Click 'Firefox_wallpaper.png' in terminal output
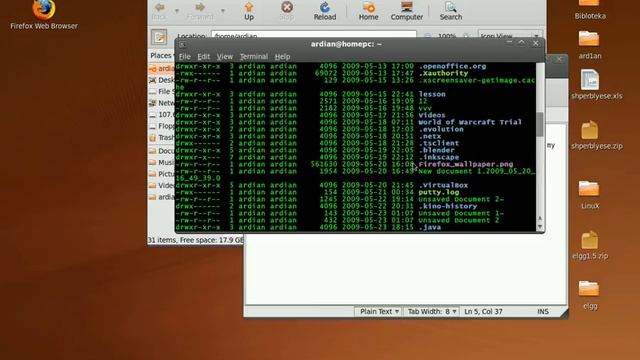 [466, 164]
